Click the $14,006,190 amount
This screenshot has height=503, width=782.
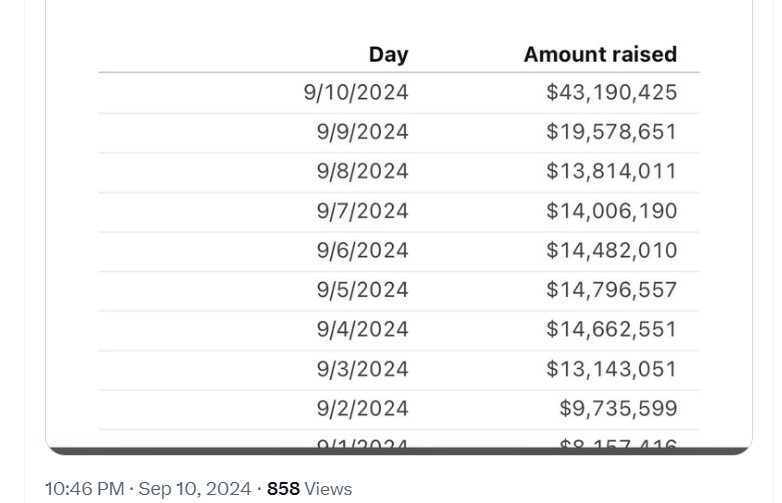[x=611, y=211]
